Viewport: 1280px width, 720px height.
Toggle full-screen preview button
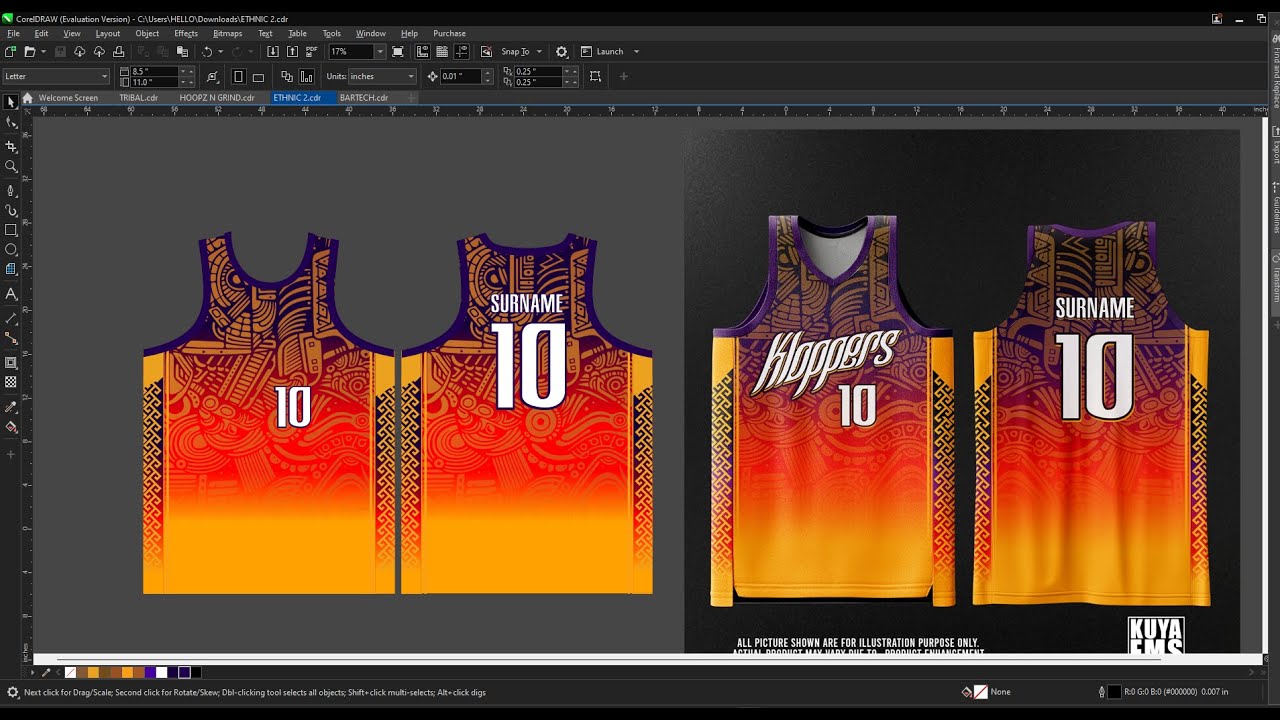[x=398, y=51]
